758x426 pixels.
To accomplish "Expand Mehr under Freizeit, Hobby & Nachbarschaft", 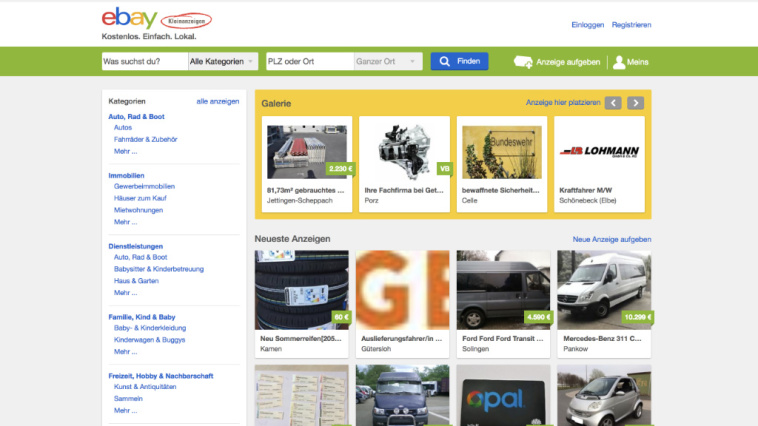I will coord(126,411).
